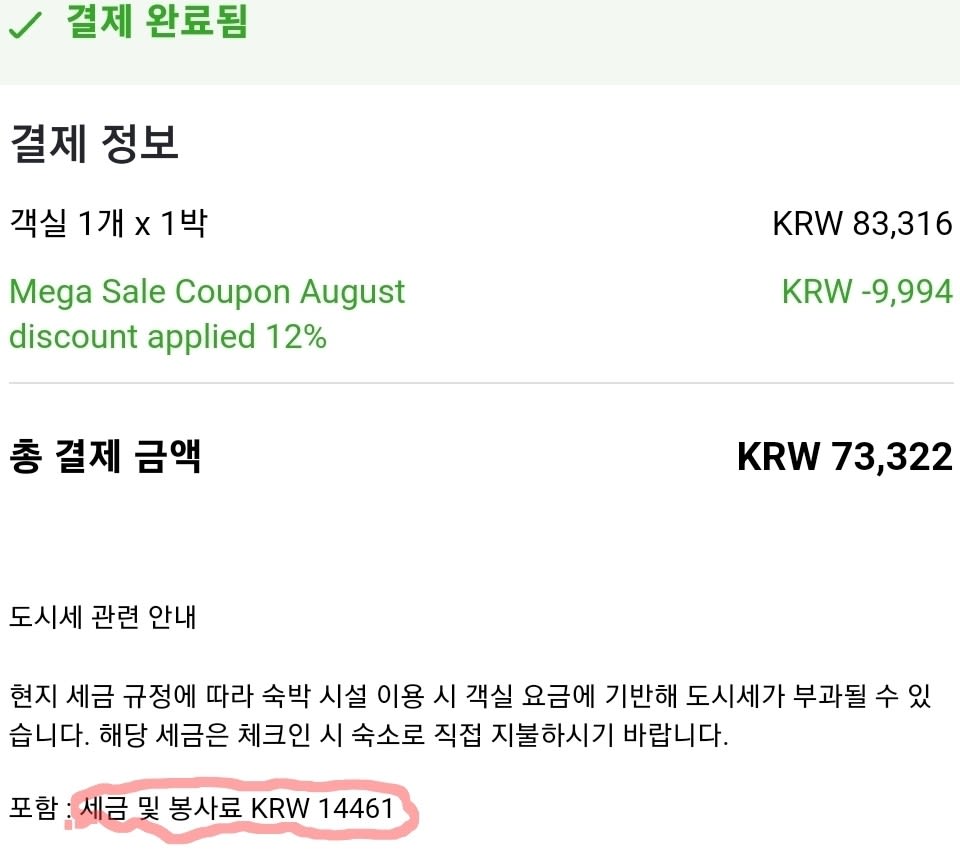960x860 pixels.
Task: Click the 도시세 관련 안내 heading
Action: point(102,617)
